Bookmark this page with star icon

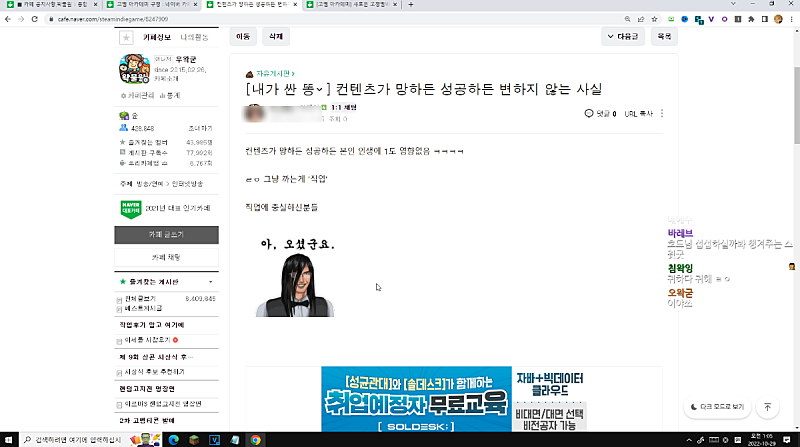pyautogui.click(x=654, y=19)
